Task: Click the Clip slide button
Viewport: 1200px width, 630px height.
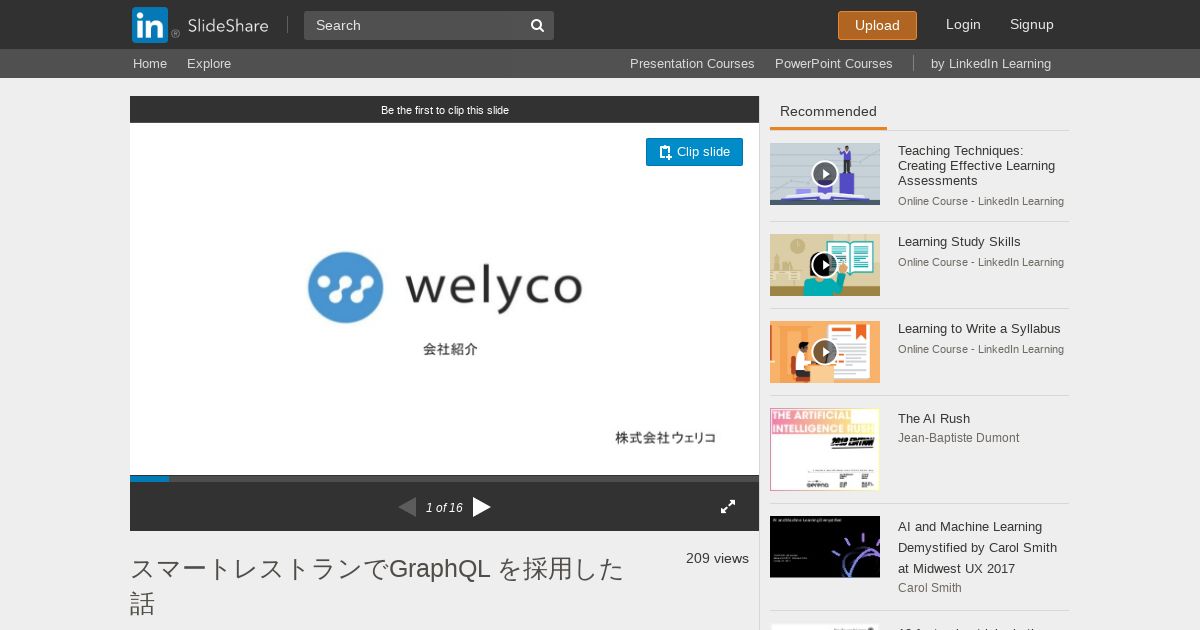Action: click(x=694, y=152)
